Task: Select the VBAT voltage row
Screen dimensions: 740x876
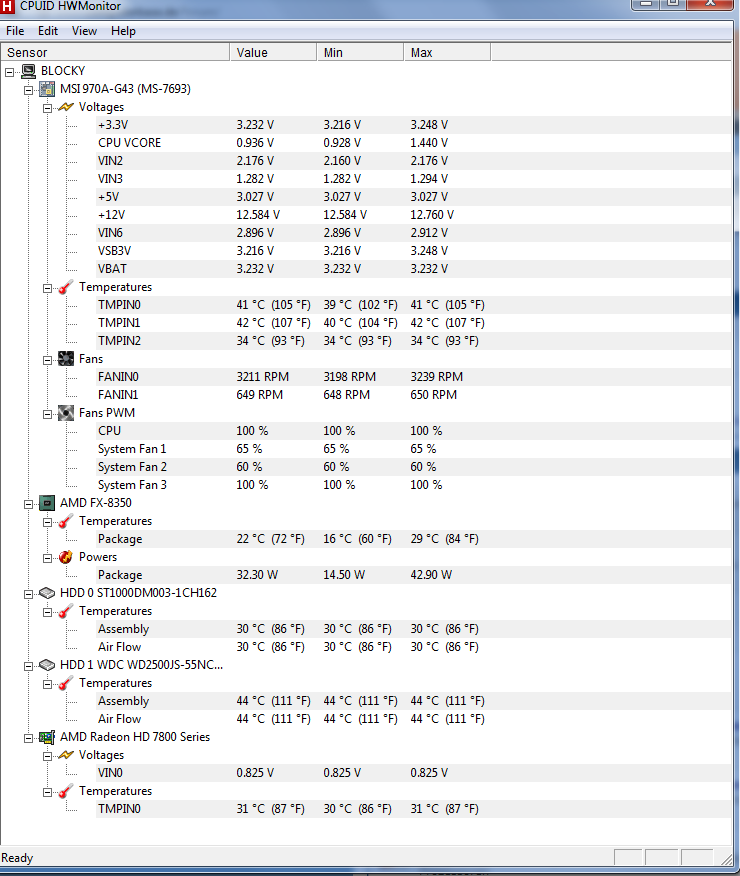Action: point(413,269)
